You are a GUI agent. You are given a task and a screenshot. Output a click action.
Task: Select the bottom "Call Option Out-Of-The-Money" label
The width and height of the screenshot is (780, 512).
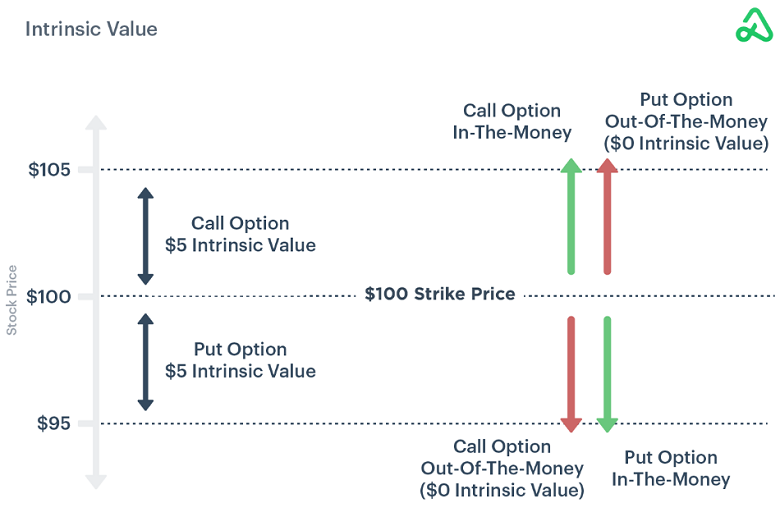coord(502,468)
